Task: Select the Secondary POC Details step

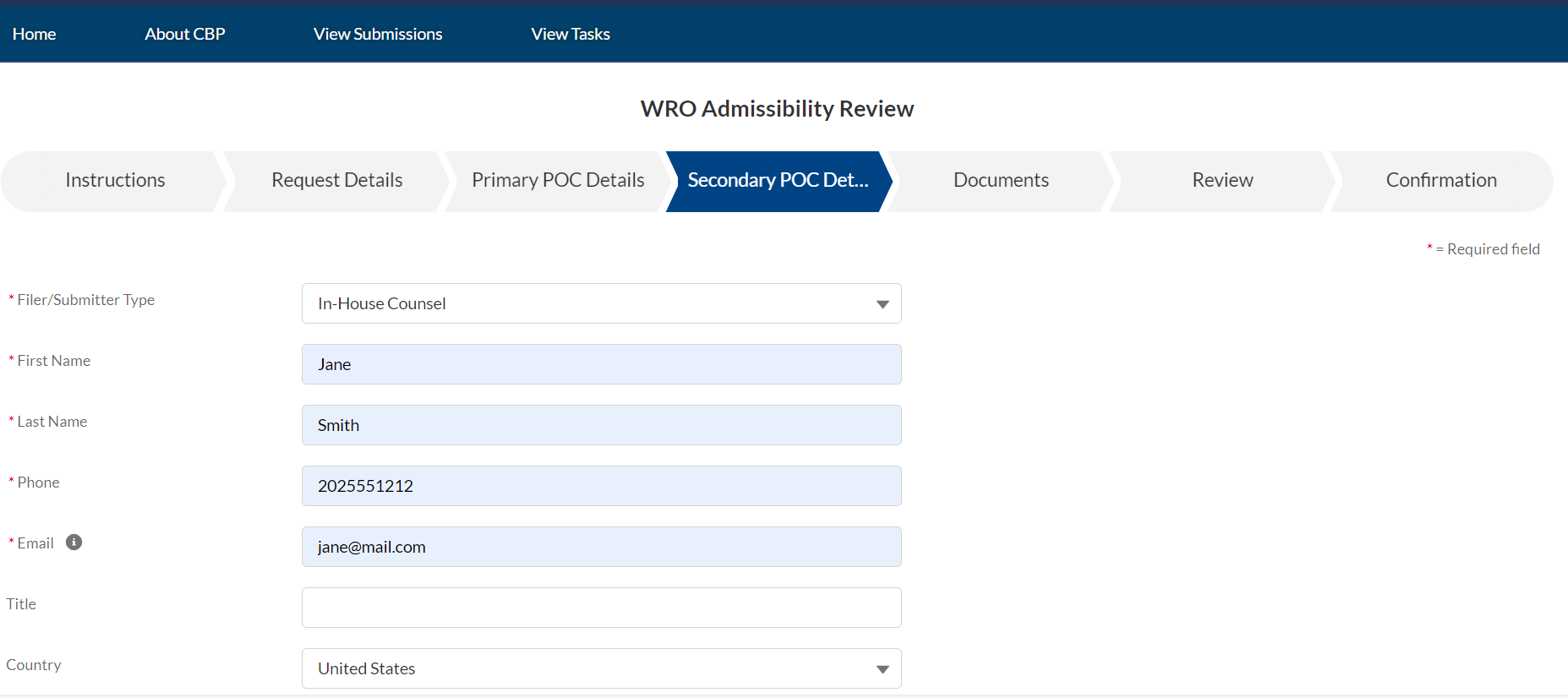Action: tap(778, 181)
